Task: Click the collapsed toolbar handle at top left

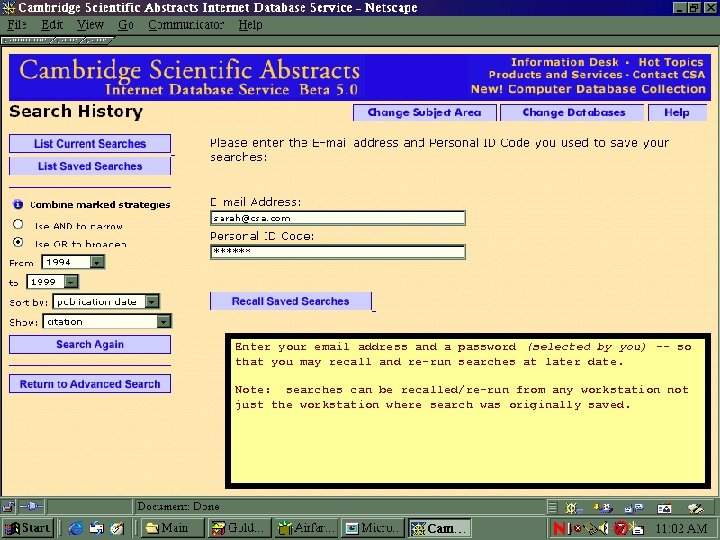Action: point(28,41)
